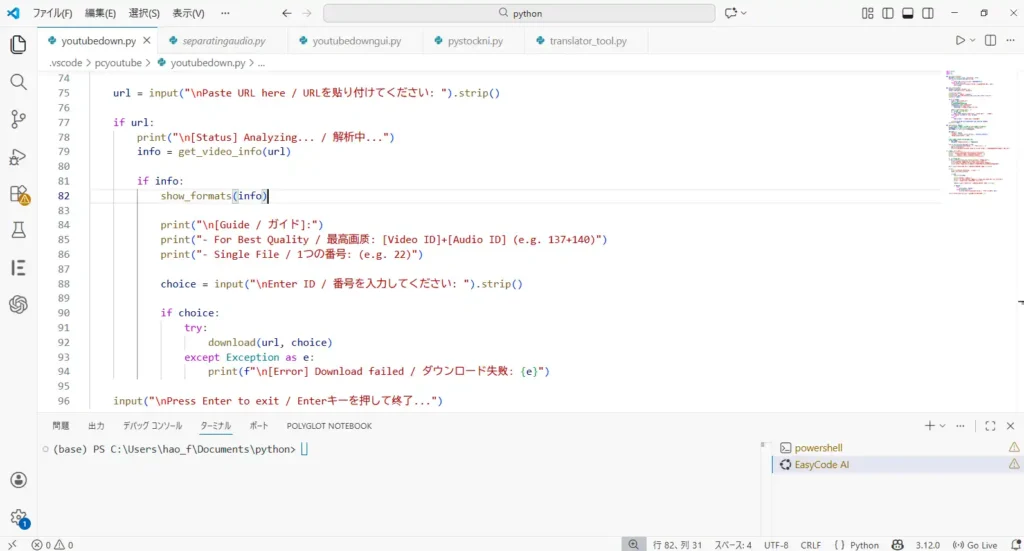Run the Python file with play button
Viewport: 1024px width, 551px height.
coord(960,40)
